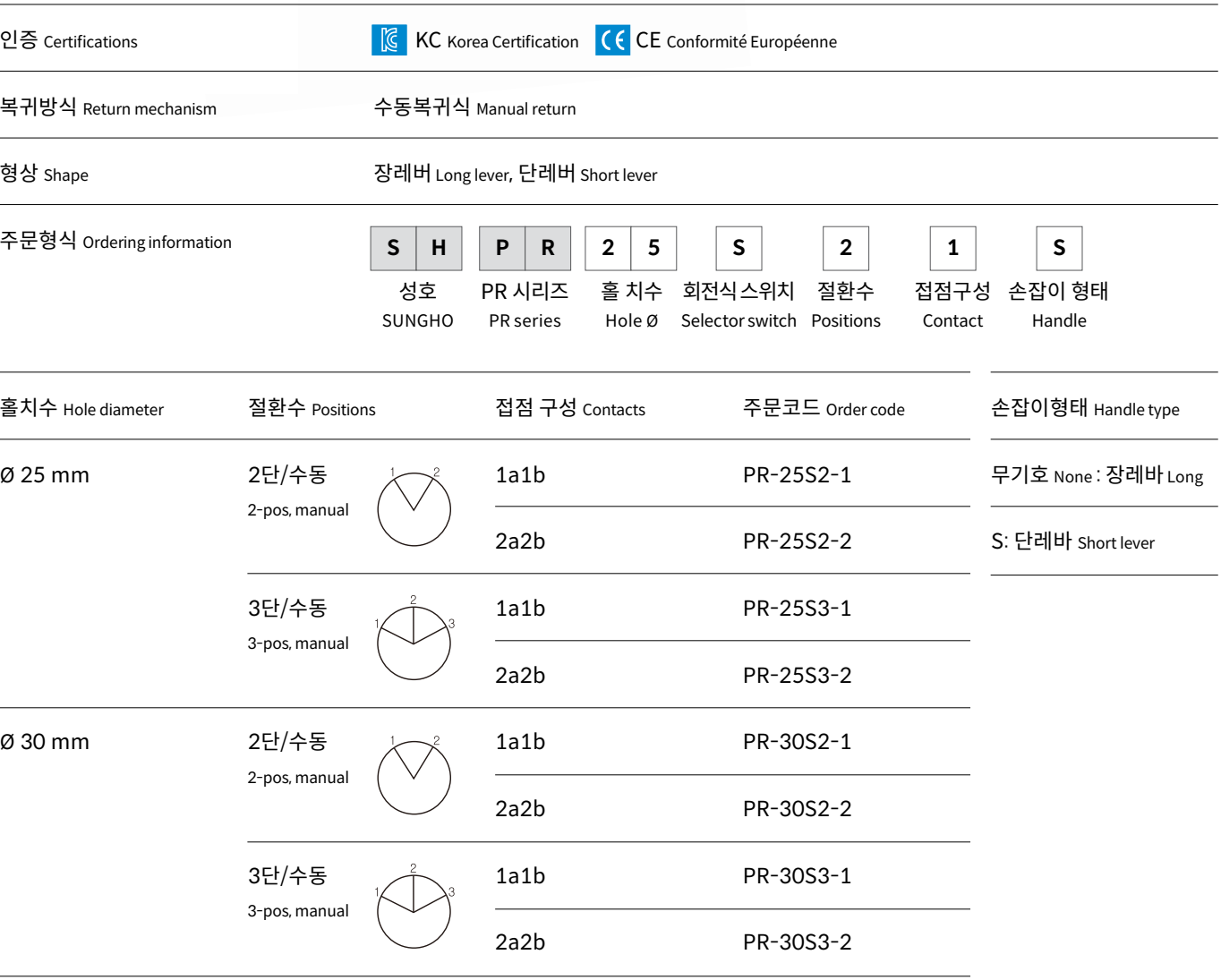Click the CE Conformité Européenne logo icon
This screenshot has height=980, width=1221.
pyautogui.click(x=612, y=40)
